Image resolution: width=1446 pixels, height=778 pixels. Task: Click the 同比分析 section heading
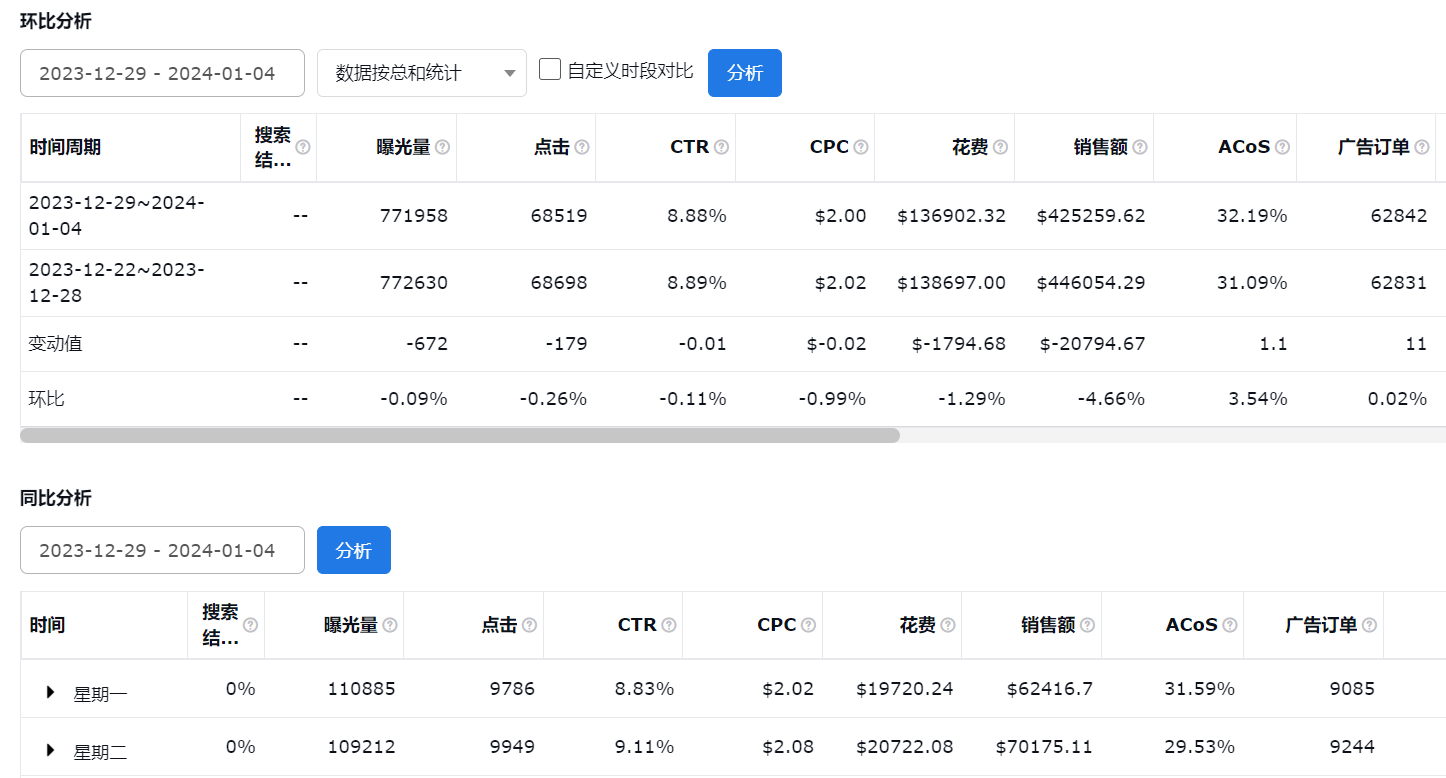coord(56,498)
